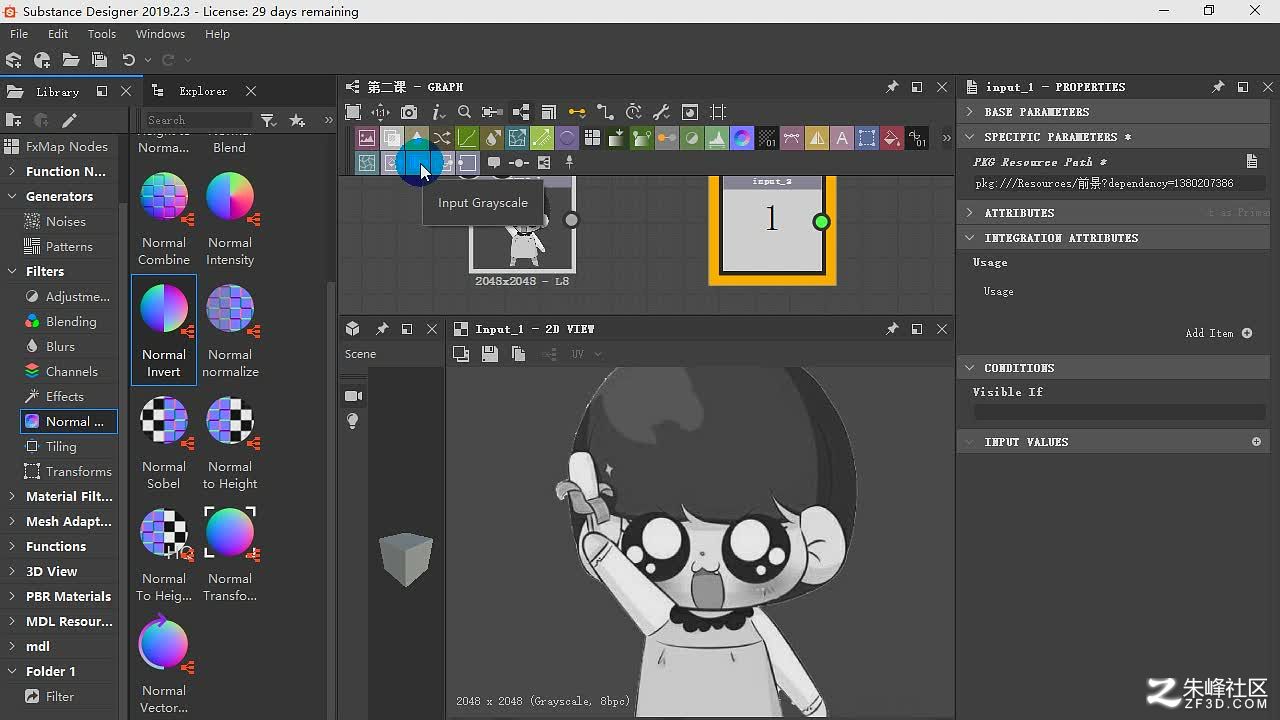Open the Tools menu

(102, 34)
